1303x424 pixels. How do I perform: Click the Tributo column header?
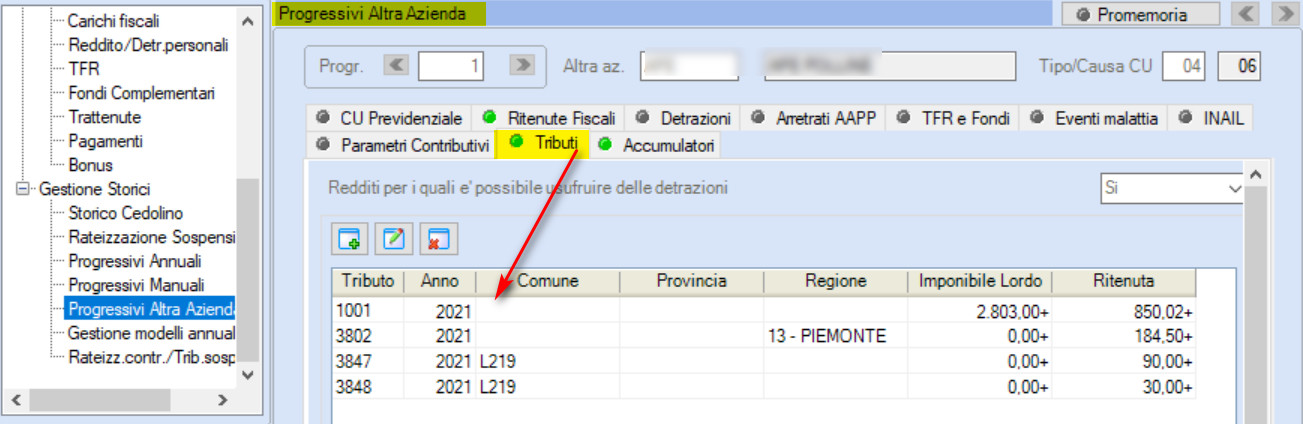(368, 281)
